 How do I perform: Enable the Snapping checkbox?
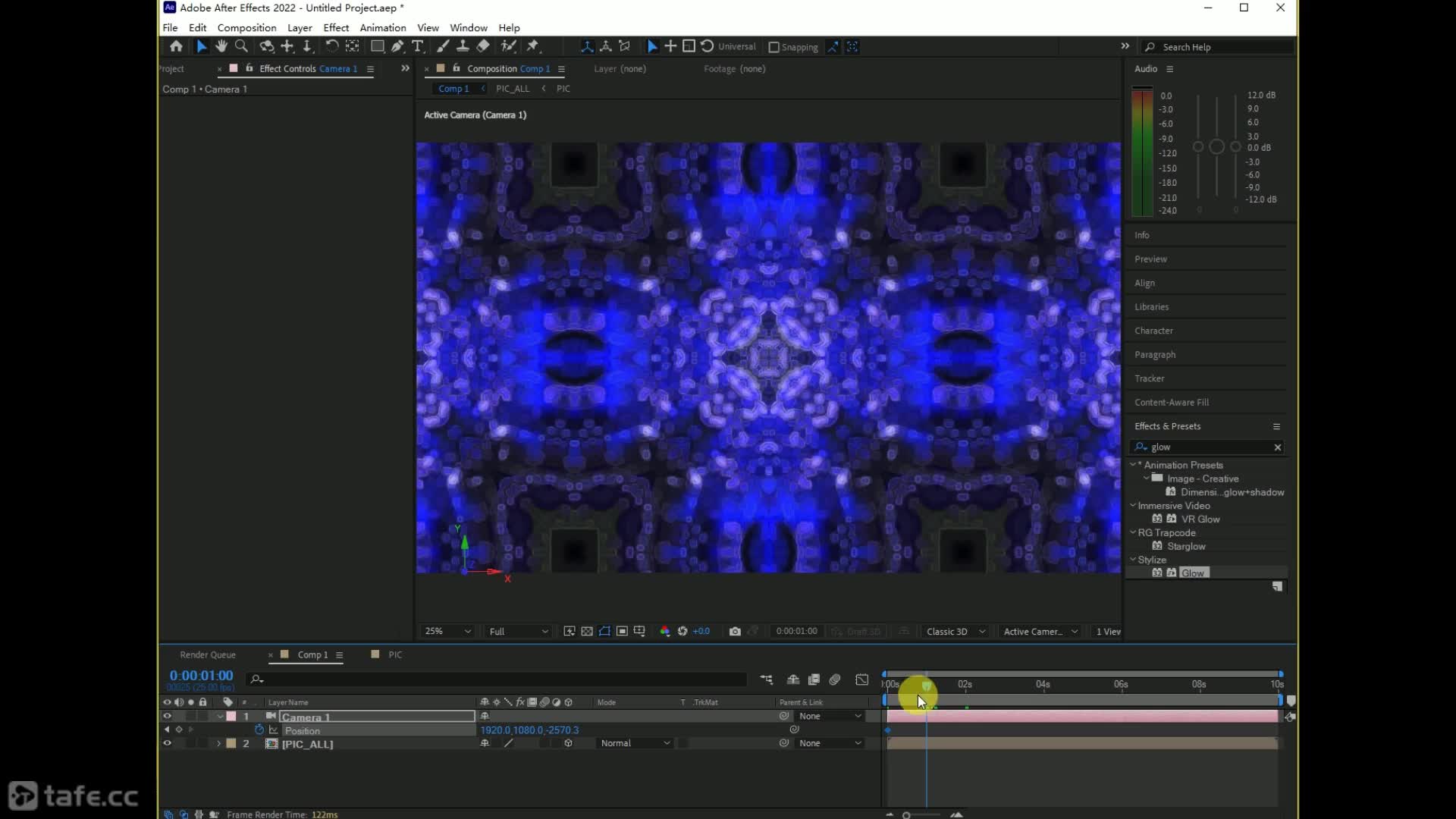pos(773,47)
